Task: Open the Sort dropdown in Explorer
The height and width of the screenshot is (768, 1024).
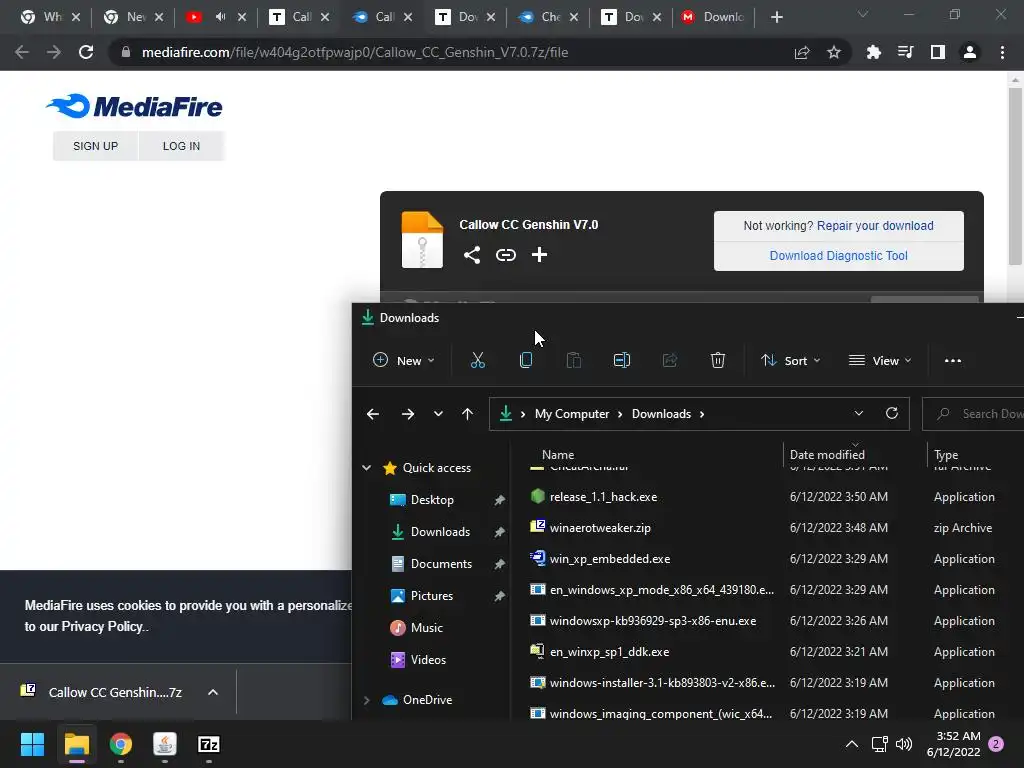Action: tap(790, 360)
